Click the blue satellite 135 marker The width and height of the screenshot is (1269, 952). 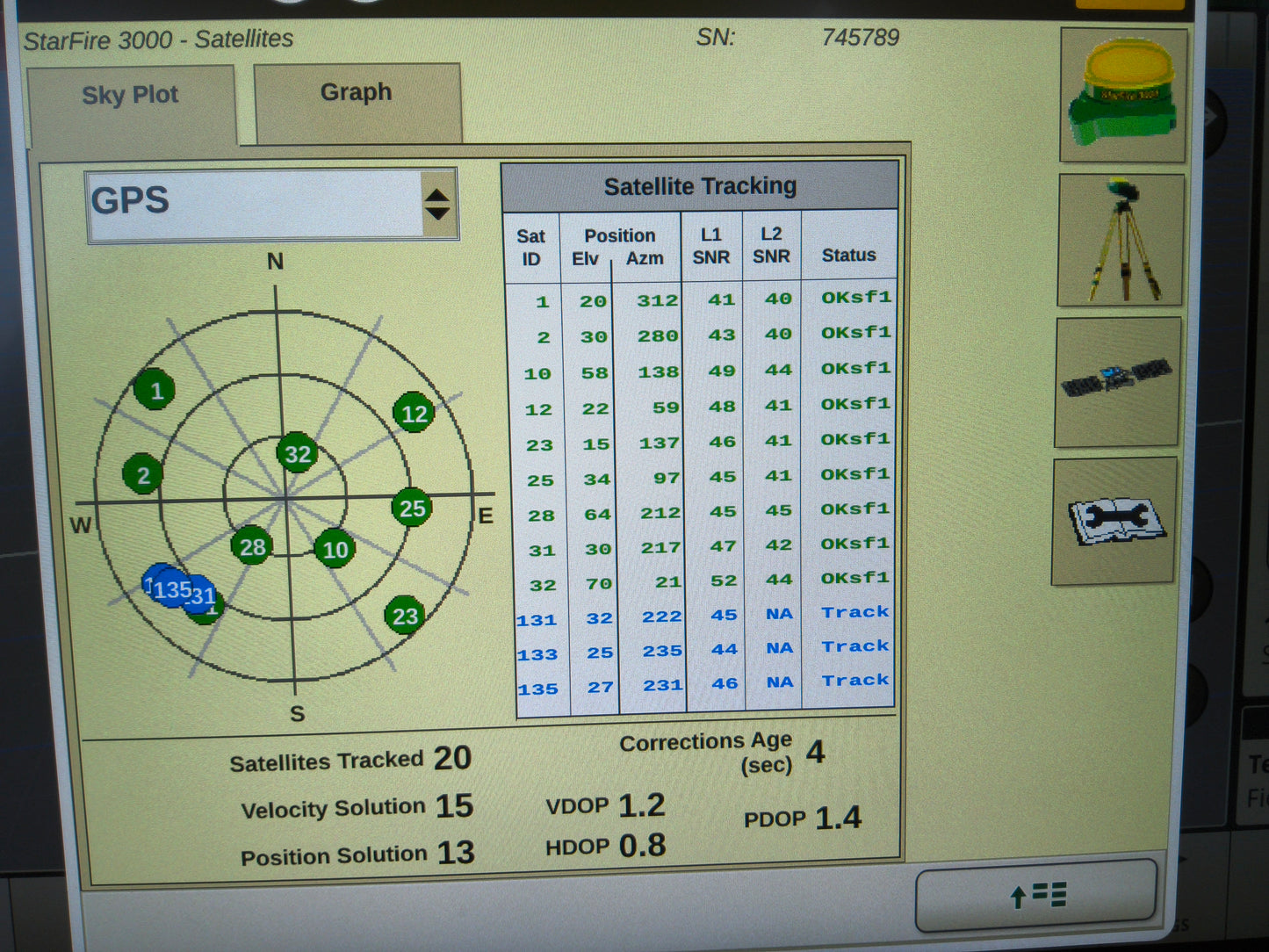(170, 590)
